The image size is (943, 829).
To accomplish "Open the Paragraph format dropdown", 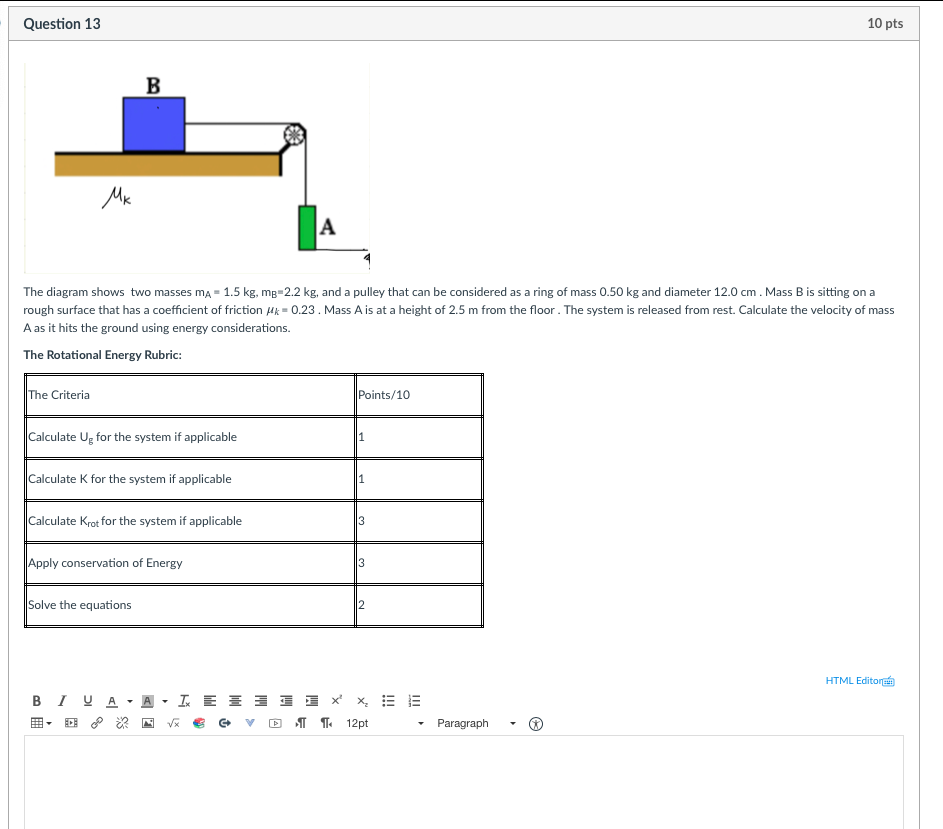I will [x=476, y=723].
